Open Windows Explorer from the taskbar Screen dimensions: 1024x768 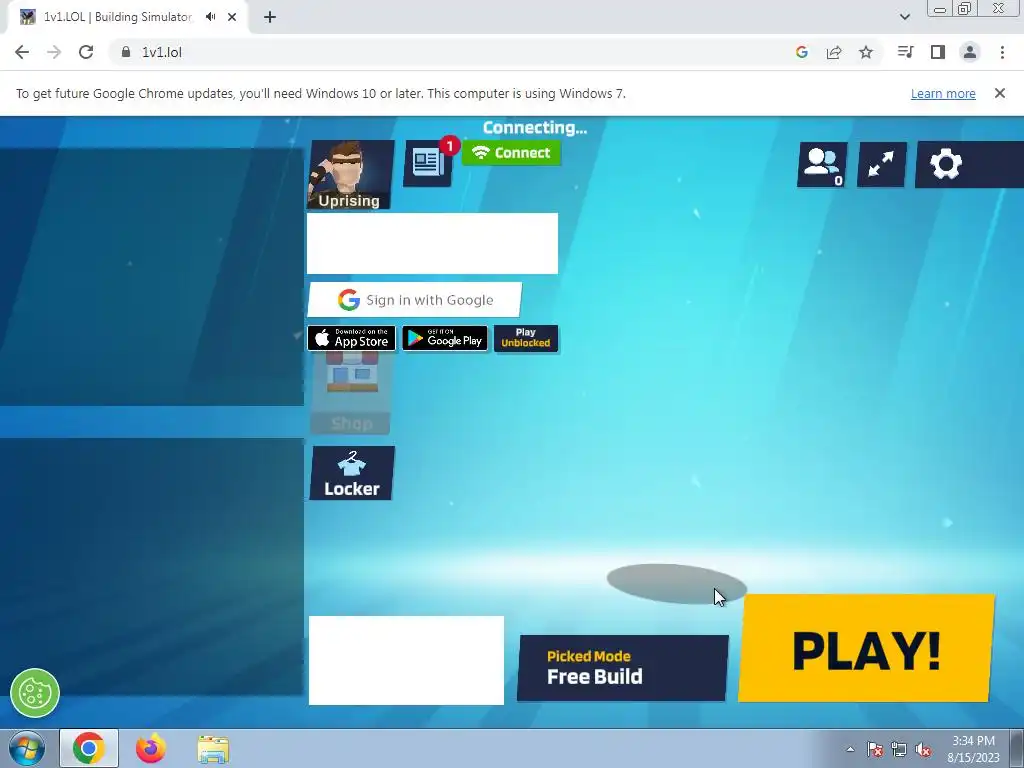click(x=213, y=748)
